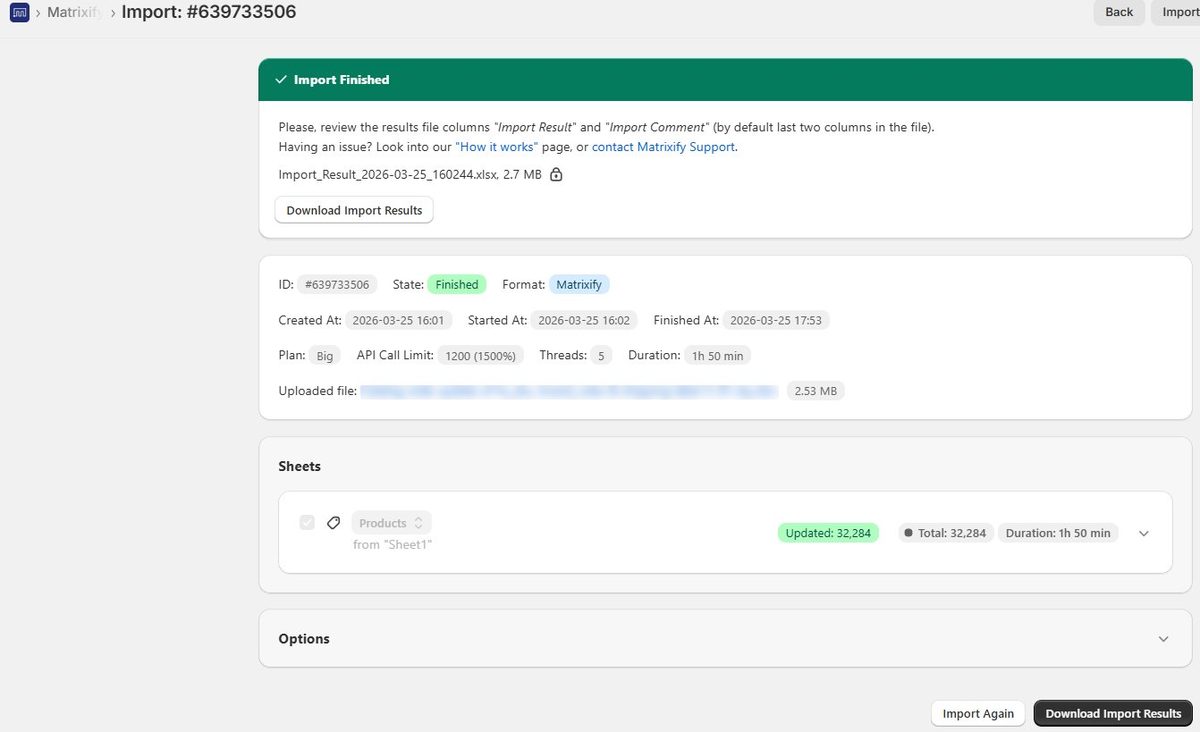Click the Sheets section heading
This screenshot has height=732, width=1200.
(299, 467)
